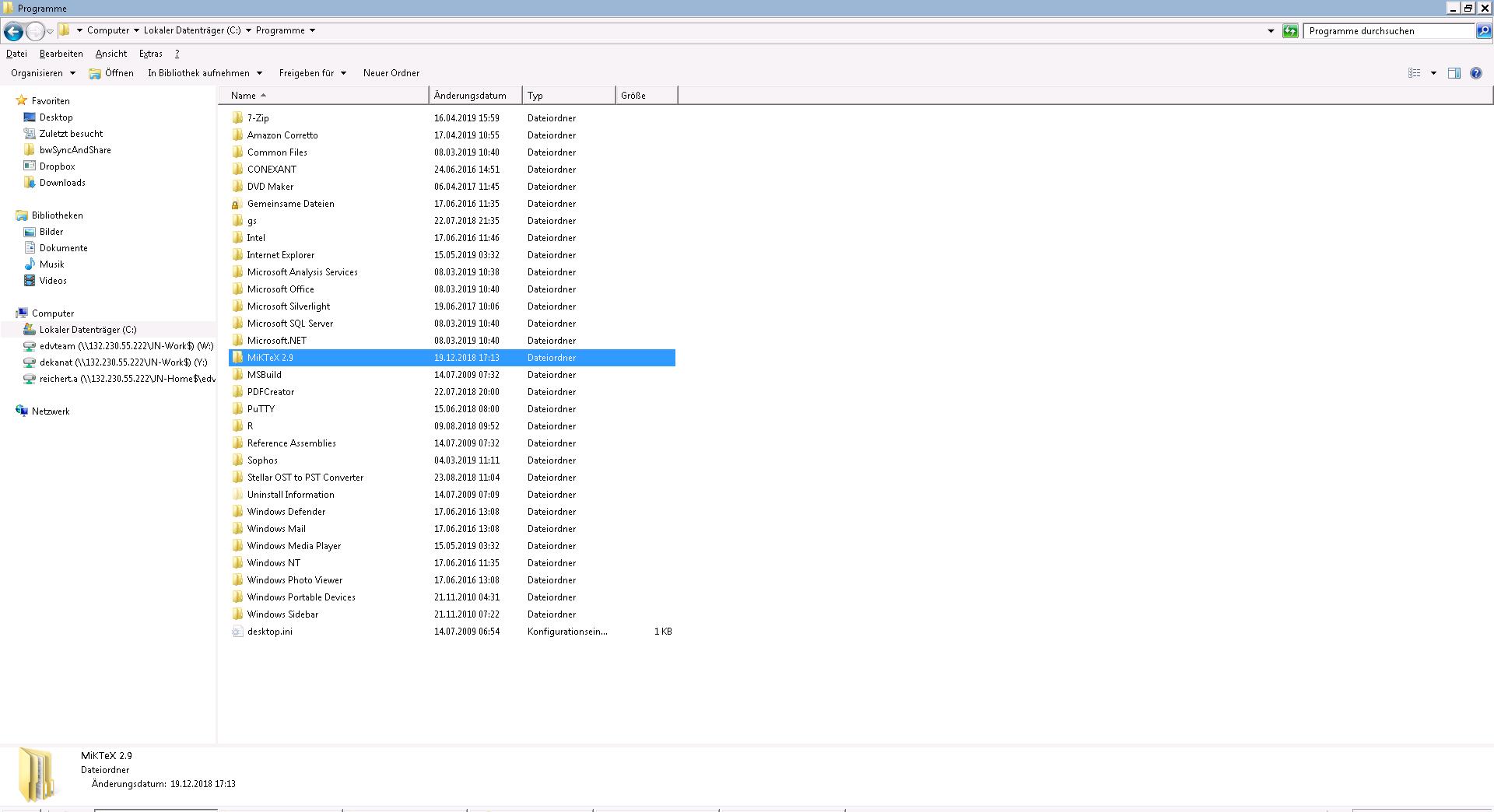The height and width of the screenshot is (812, 1494).
Task: Open the Extras menu
Action: coord(150,54)
